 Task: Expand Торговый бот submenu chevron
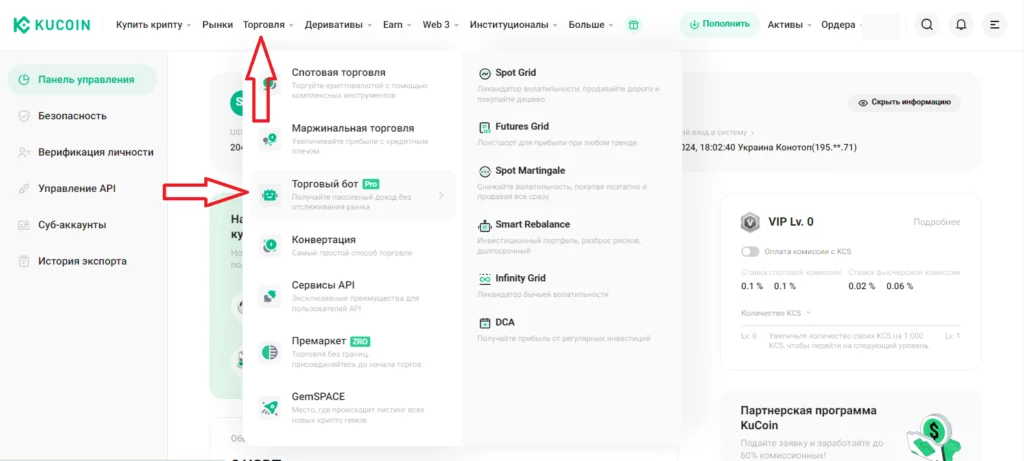(441, 195)
